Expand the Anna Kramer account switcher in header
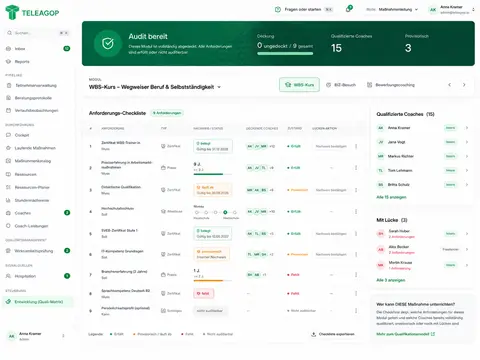Viewport: 480px width, 360px height. click(x=473, y=10)
